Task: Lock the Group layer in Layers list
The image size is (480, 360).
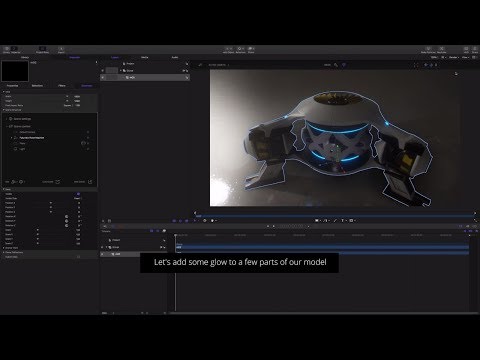Action: [x=187, y=71]
